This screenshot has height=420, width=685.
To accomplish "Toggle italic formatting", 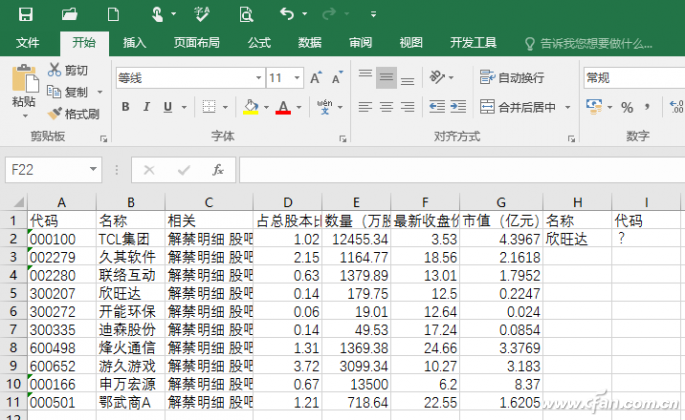I will tap(146, 107).
